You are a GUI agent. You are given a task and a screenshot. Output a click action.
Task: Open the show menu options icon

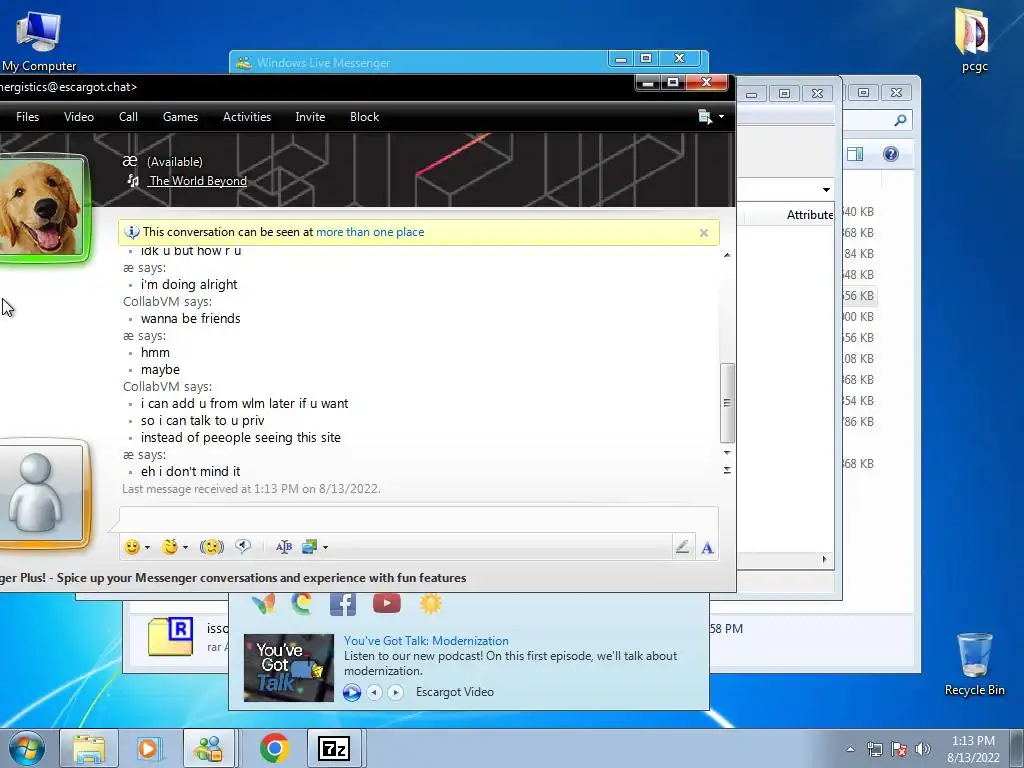coord(711,117)
